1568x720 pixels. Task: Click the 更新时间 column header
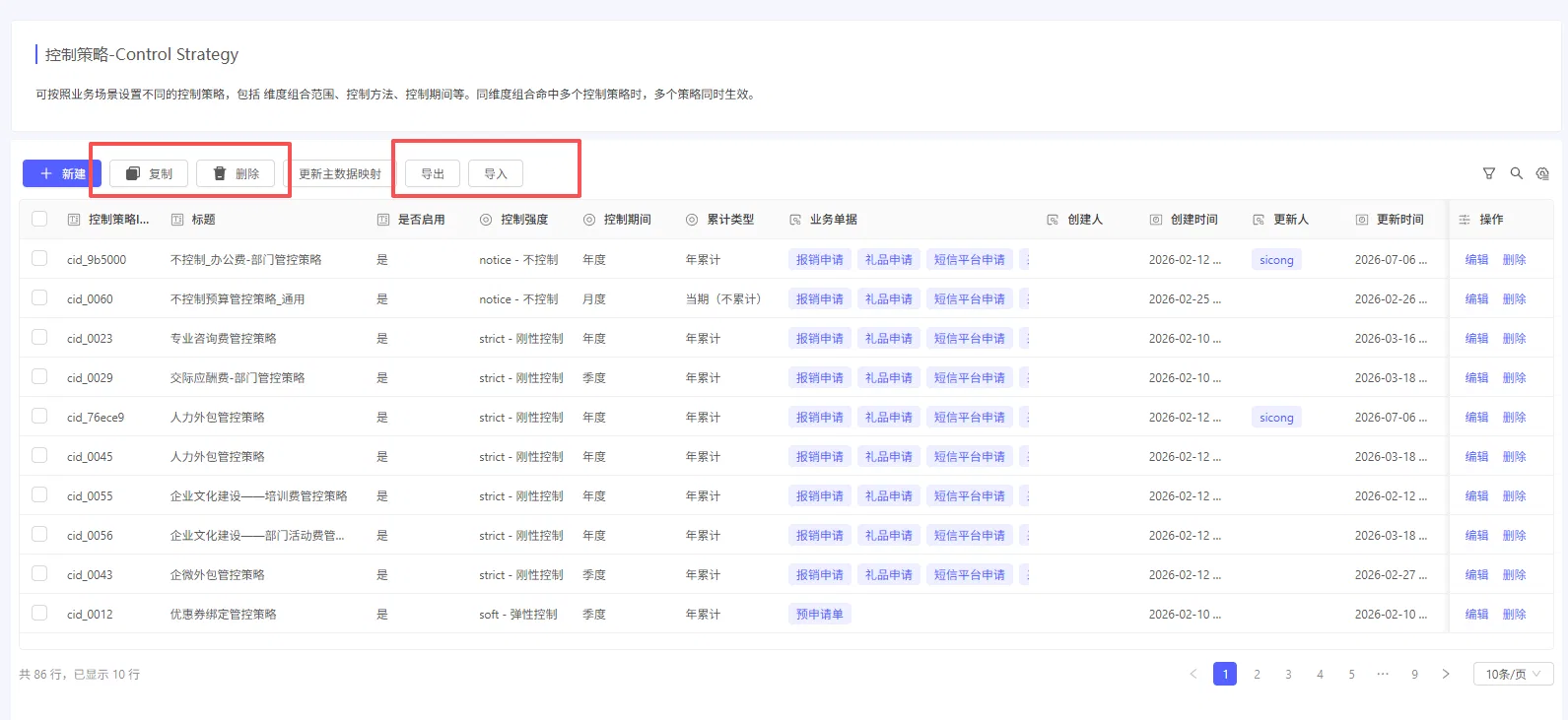pos(1399,220)
